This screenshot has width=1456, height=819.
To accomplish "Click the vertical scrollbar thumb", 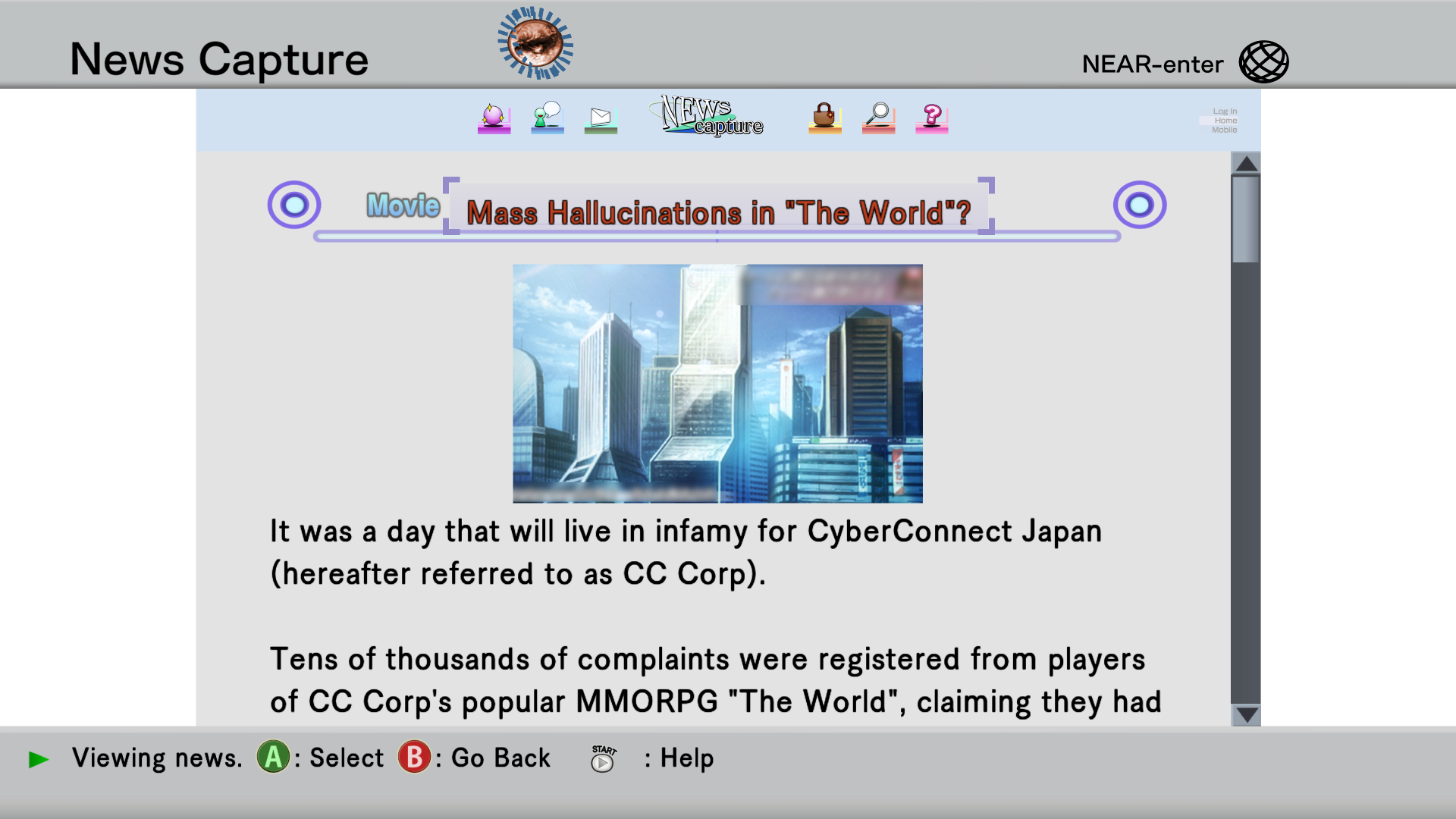I will pyautogui.click(x=1245, y=220).
